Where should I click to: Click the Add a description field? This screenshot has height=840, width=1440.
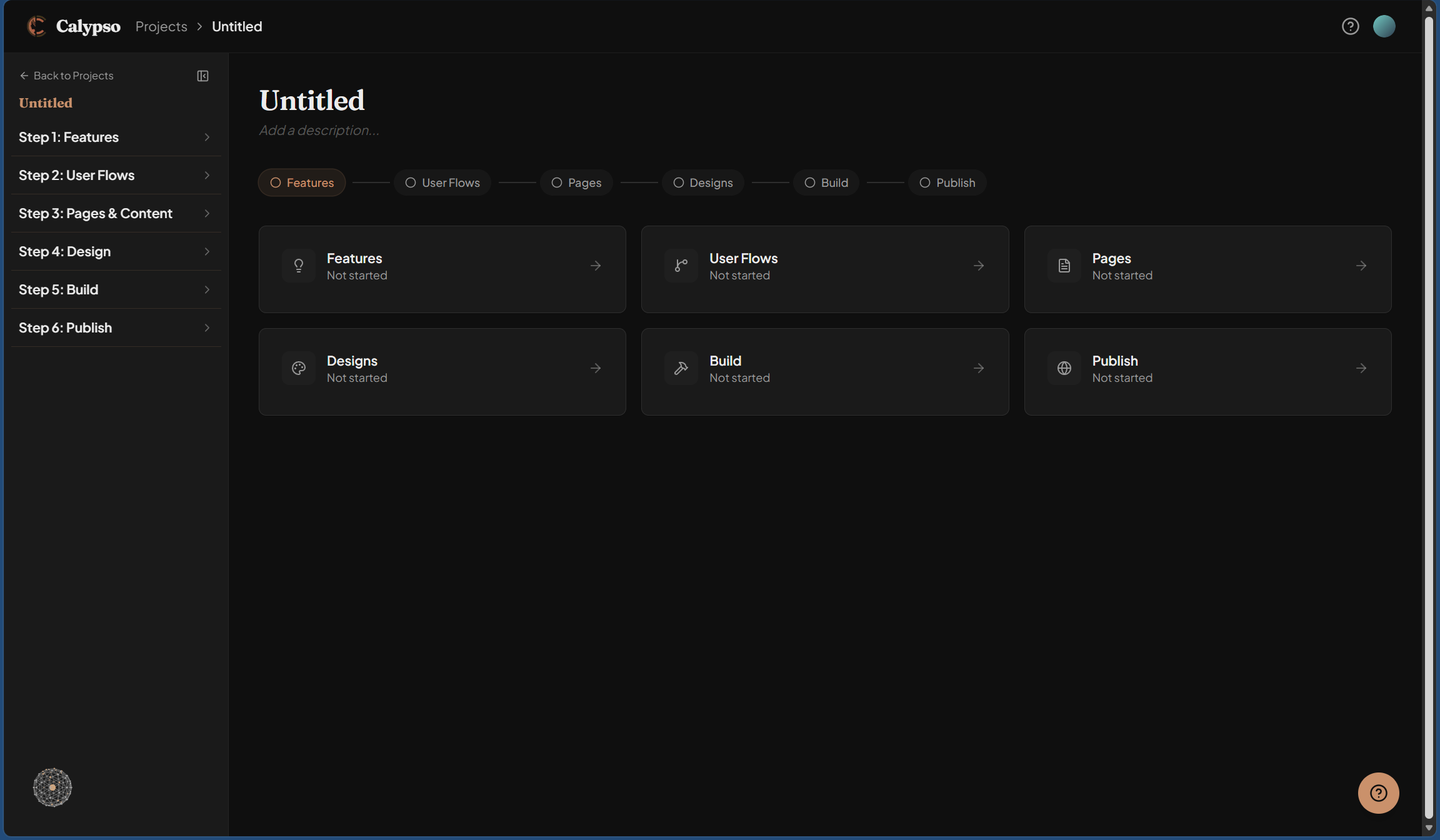coord(319,130)
